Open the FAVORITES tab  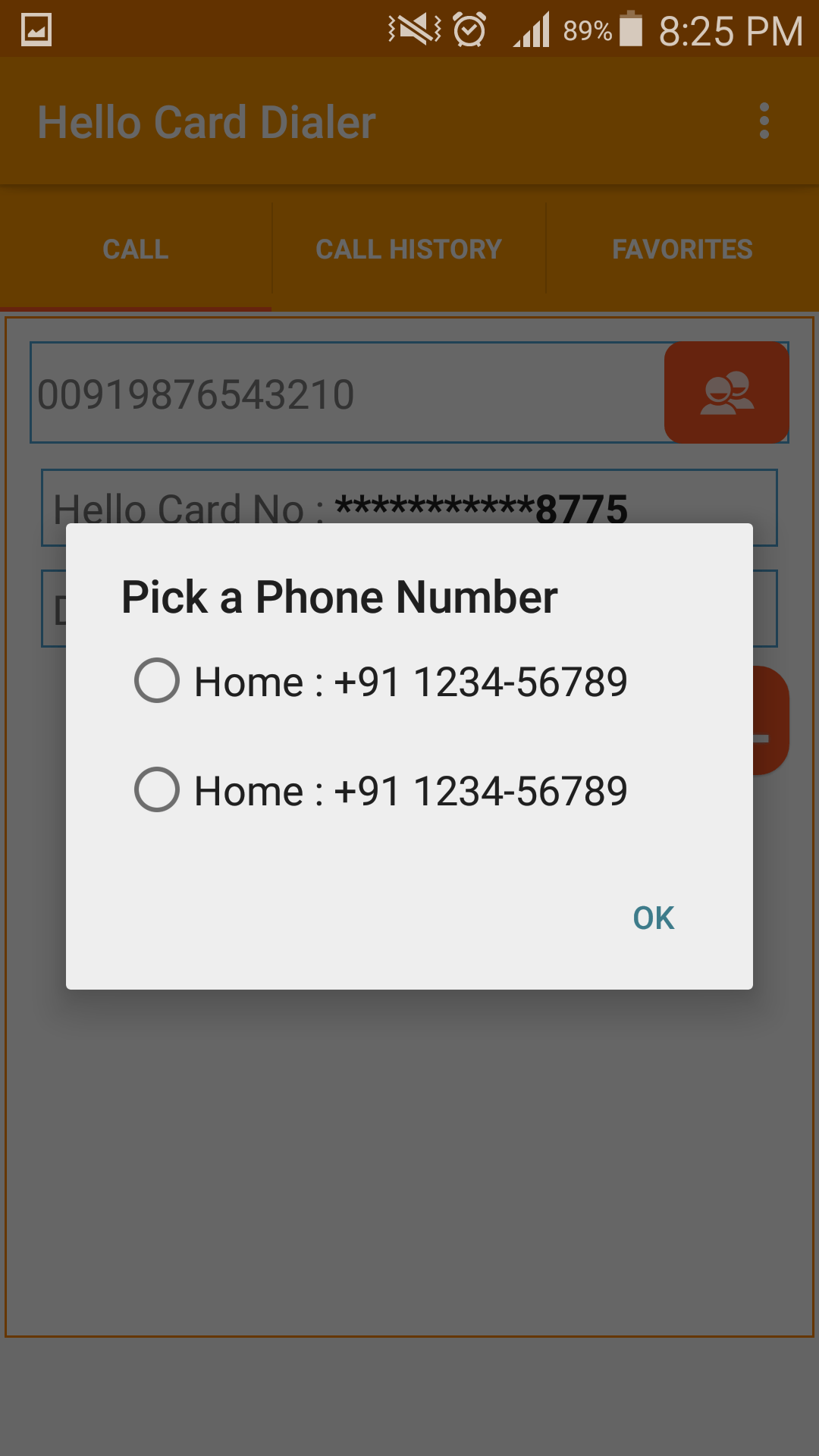pyautogui.click(x=682, y=249)
